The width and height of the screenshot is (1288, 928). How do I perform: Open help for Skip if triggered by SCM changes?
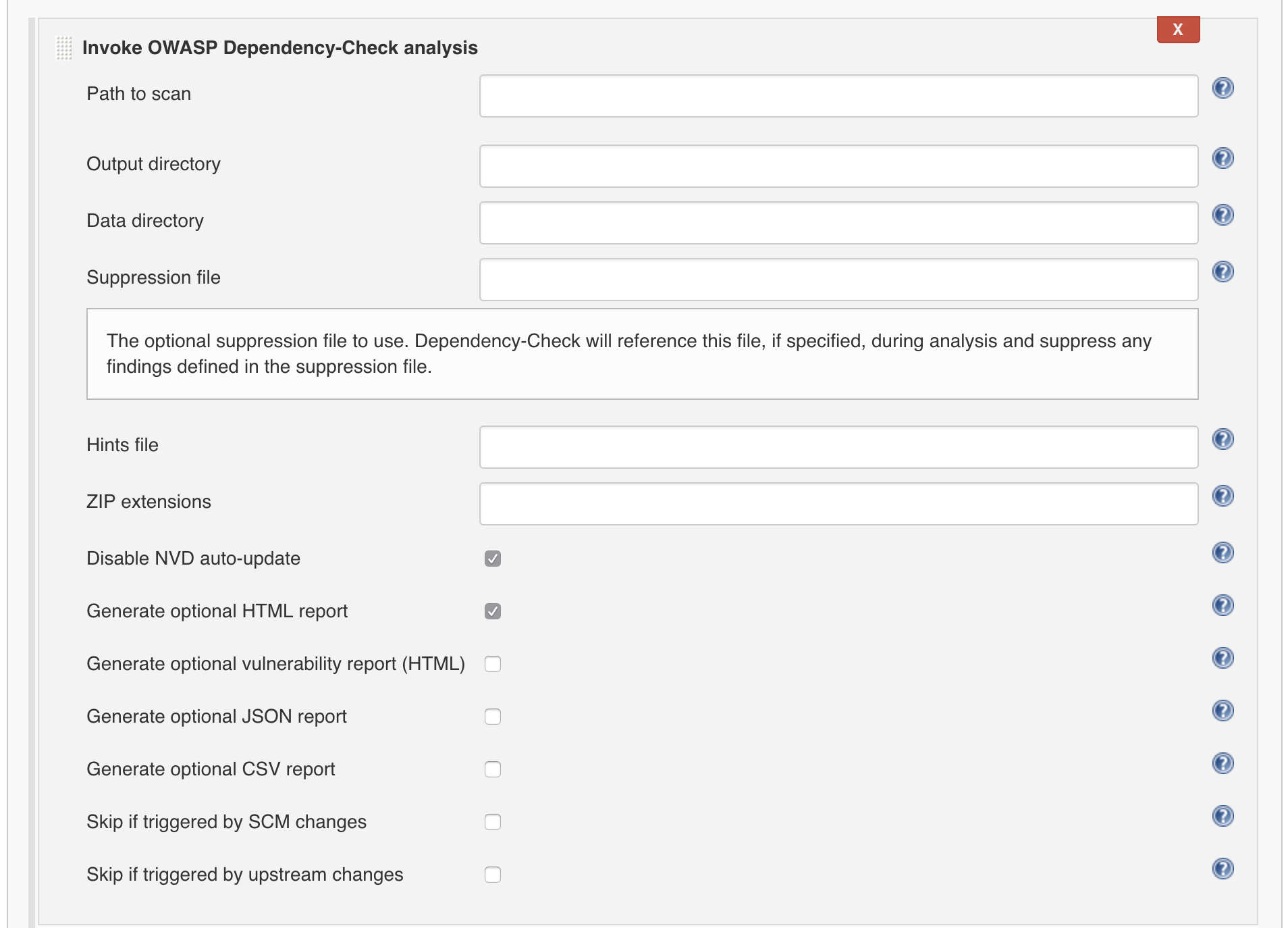click(1223, 815)
